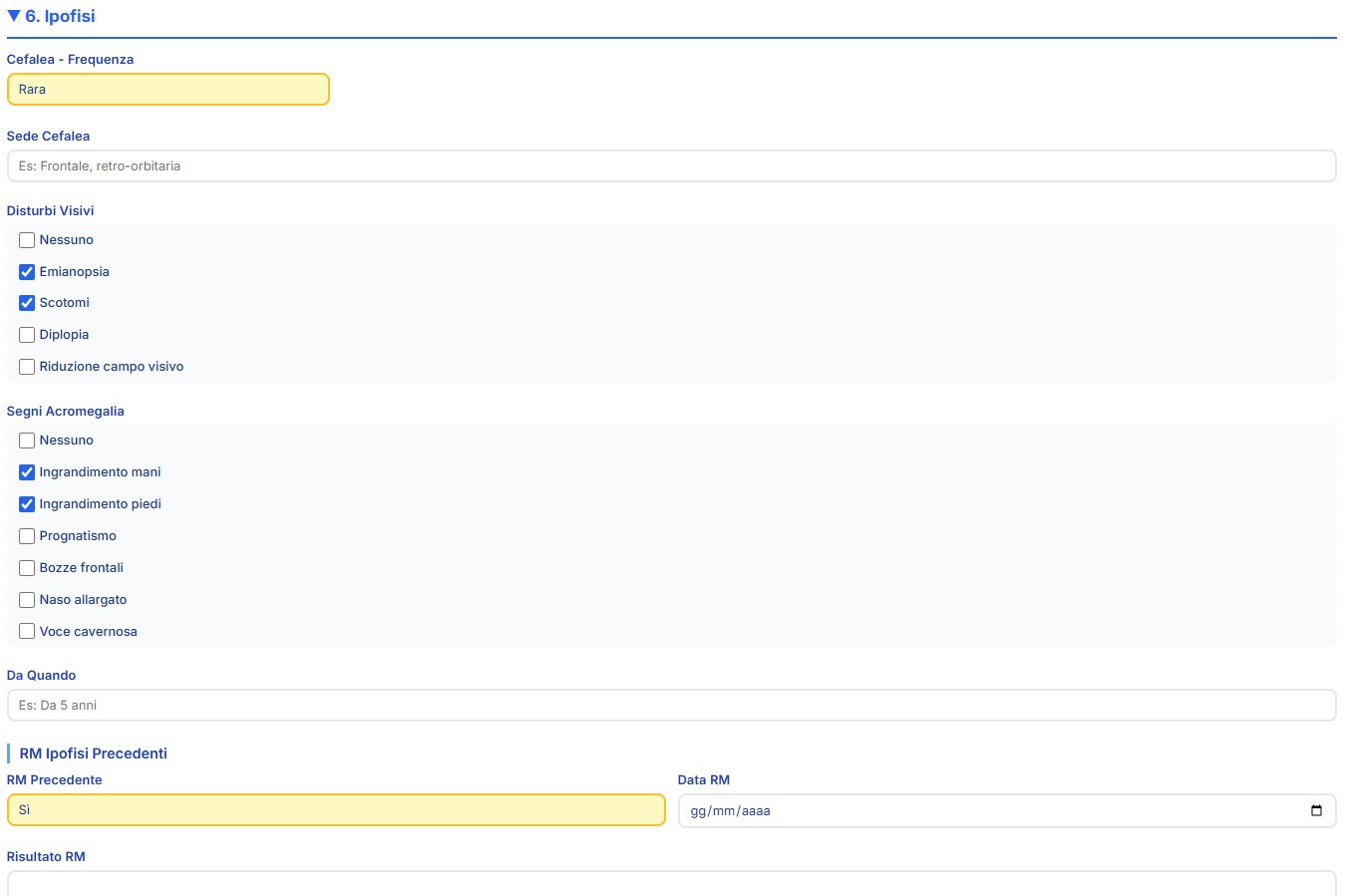Screen dimensions: 1346x896
Task: Click the Sede Cefalea text field
Action: [671, 166]
